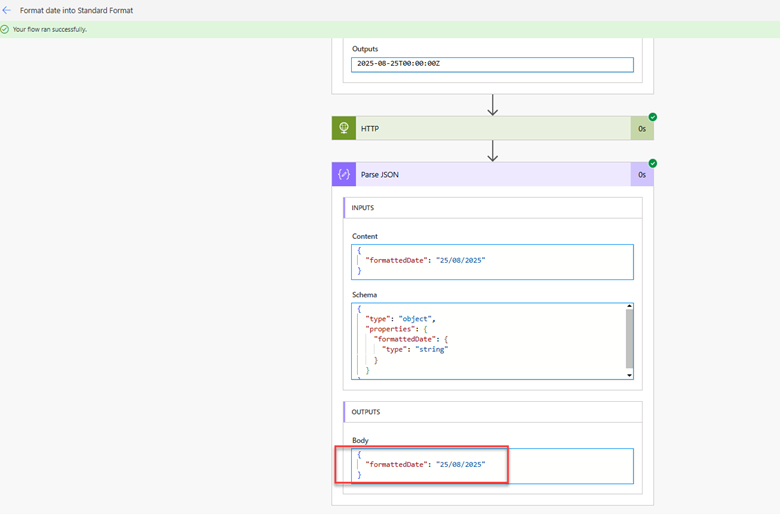Click inside the Content JSON box

click(x=492, y=262)
